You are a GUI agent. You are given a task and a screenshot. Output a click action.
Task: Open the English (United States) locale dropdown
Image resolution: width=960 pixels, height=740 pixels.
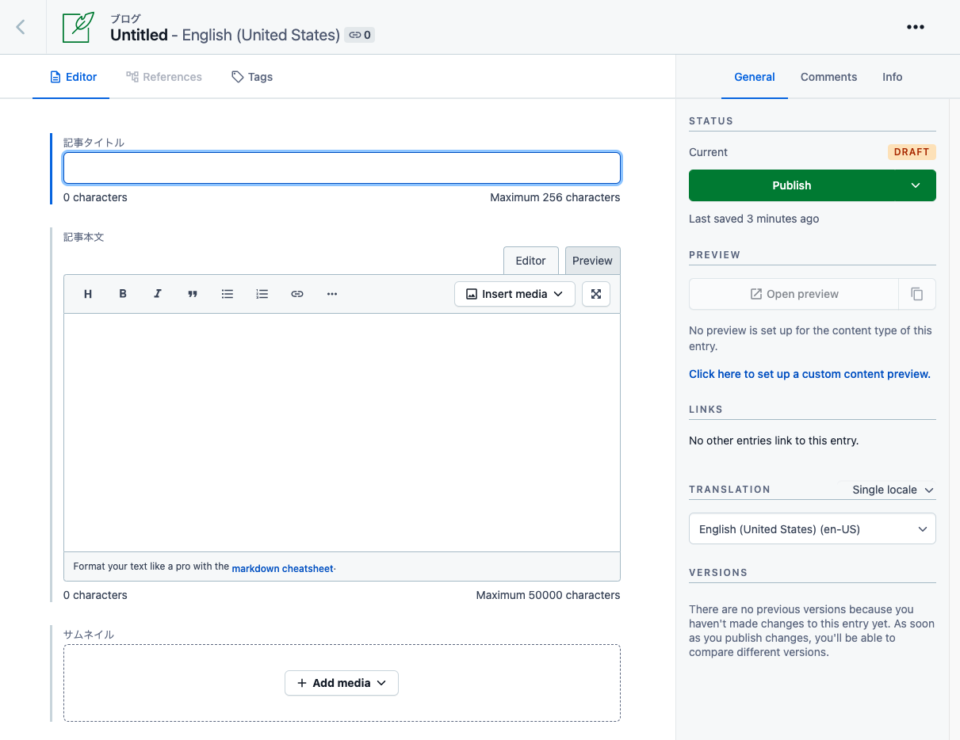coord(812,529)
